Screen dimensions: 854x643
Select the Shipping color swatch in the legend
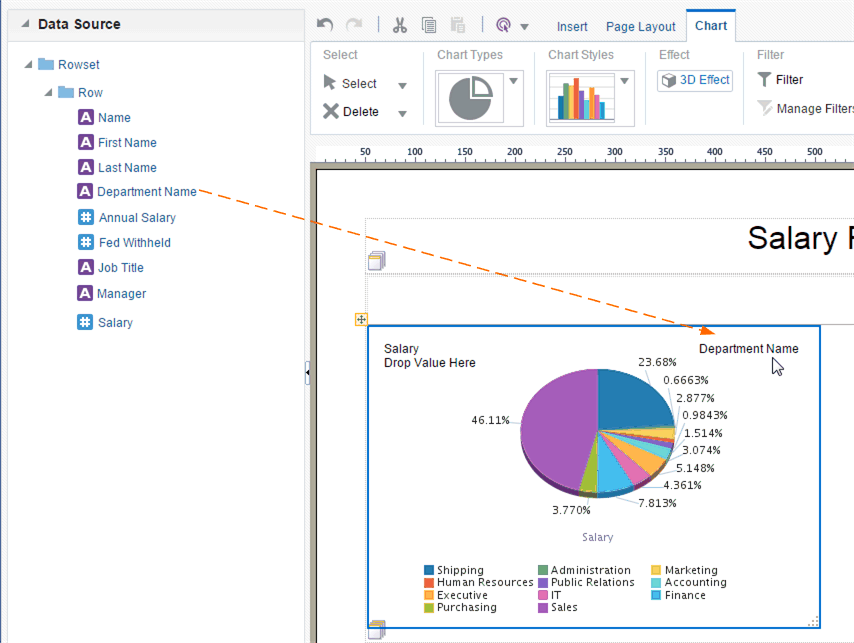click(430, 570)
